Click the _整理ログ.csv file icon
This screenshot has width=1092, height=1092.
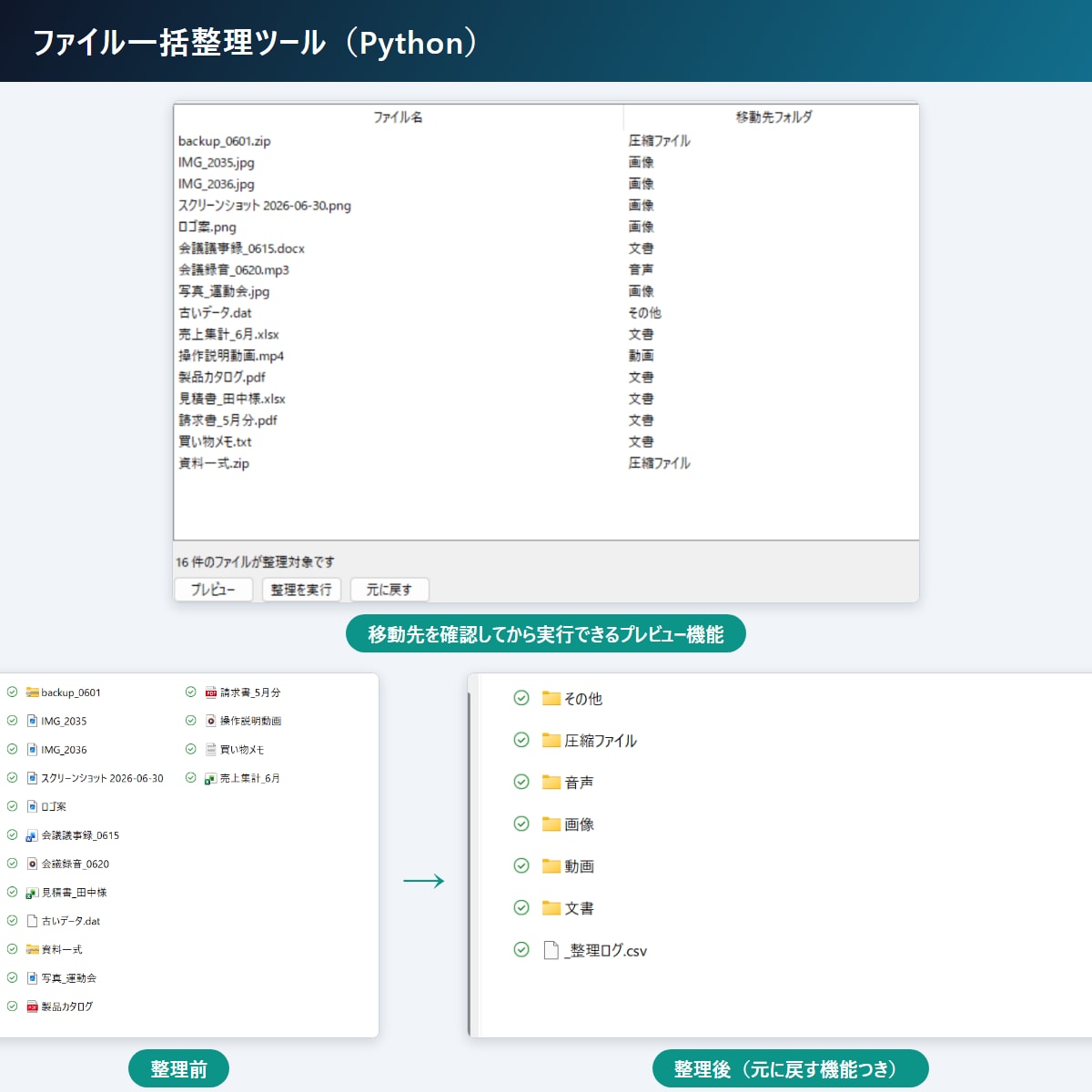coord(551,950)
